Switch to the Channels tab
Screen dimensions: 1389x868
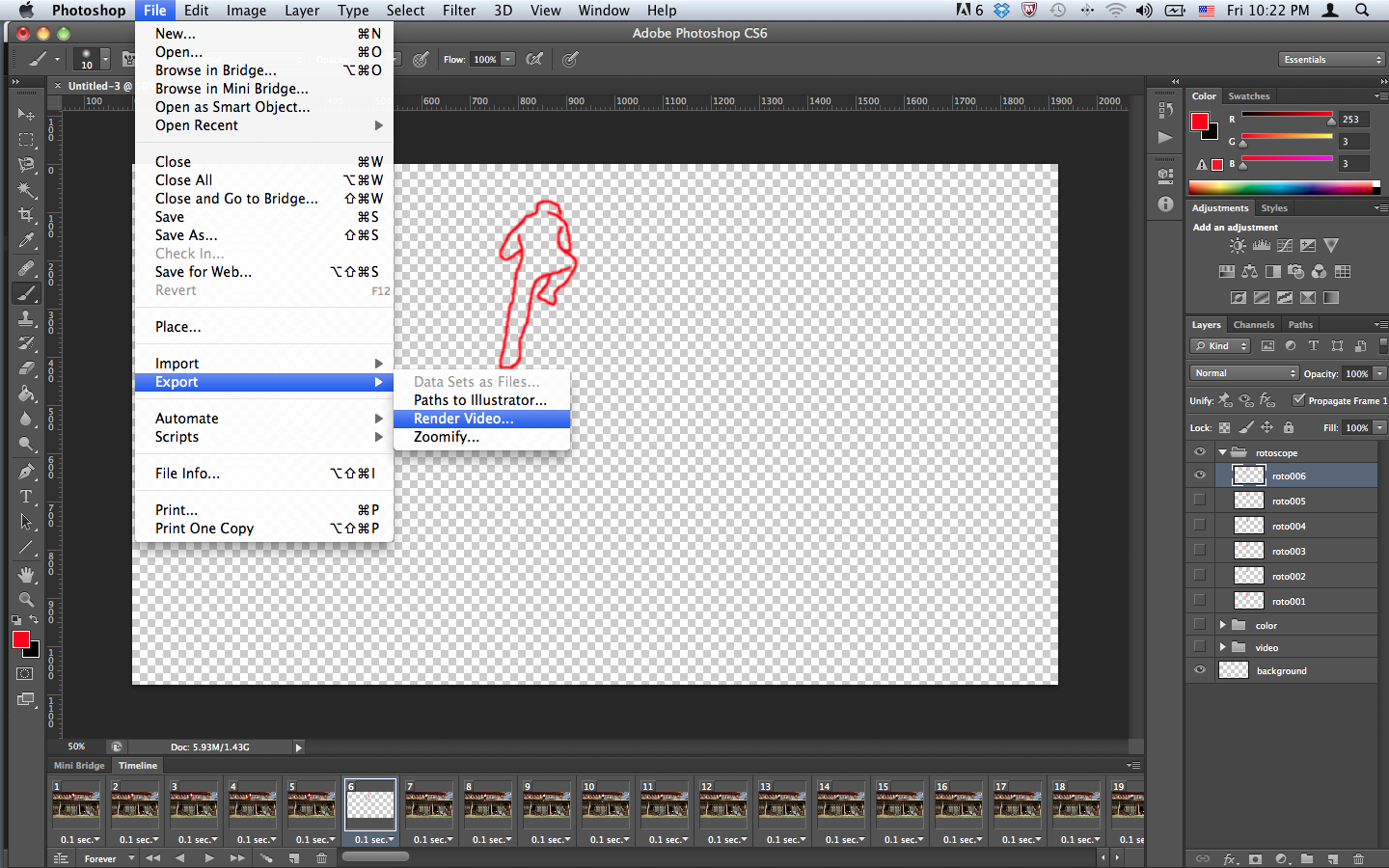tap(1253, 325)
